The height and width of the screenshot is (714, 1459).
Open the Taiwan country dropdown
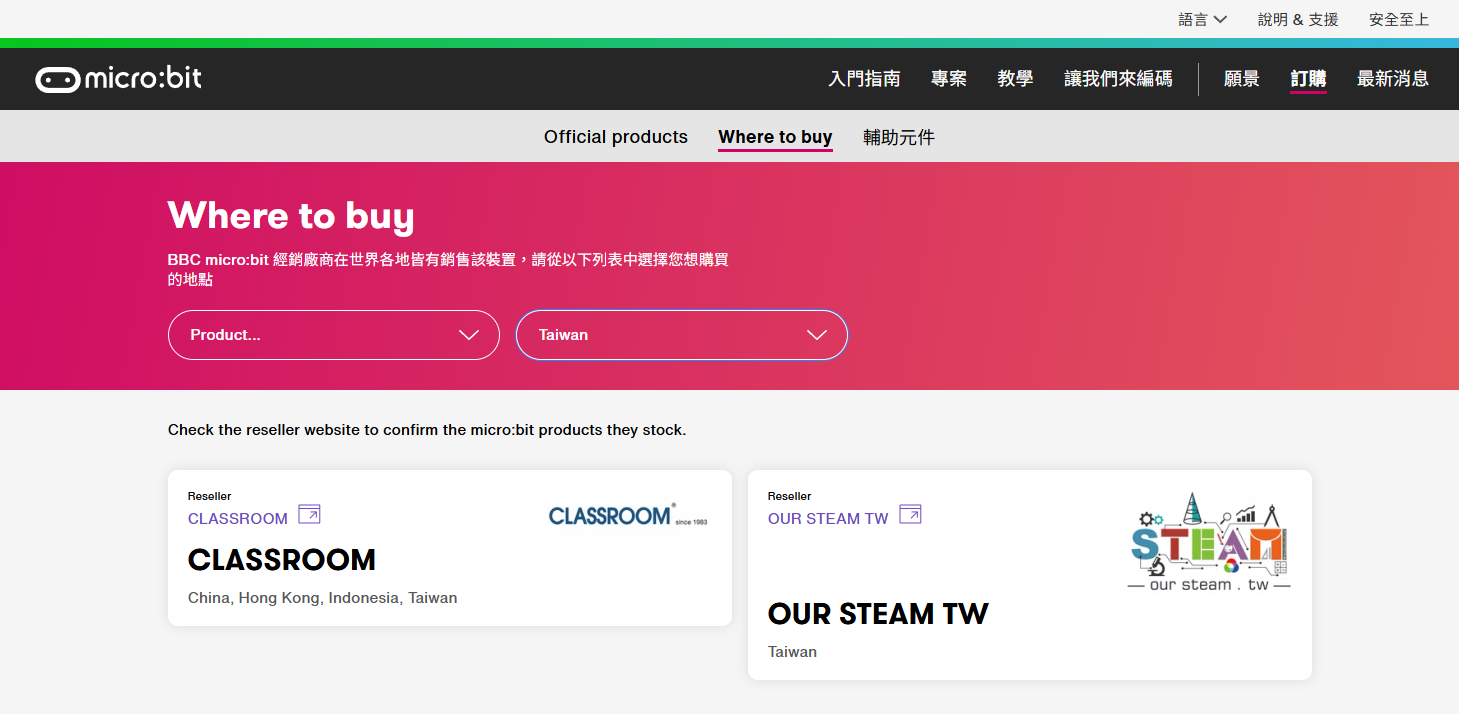682,335
